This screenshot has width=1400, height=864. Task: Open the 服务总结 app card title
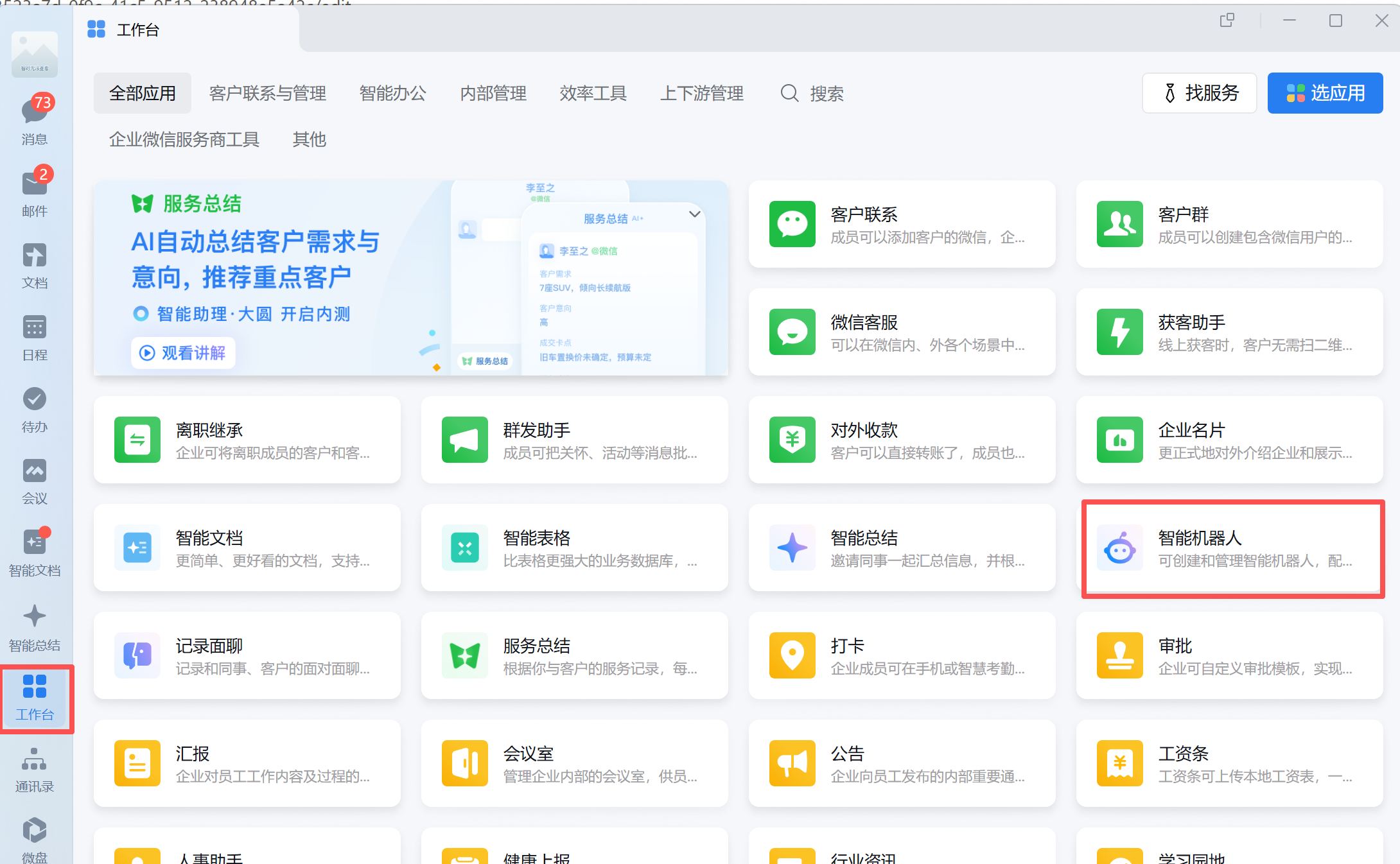537,646
